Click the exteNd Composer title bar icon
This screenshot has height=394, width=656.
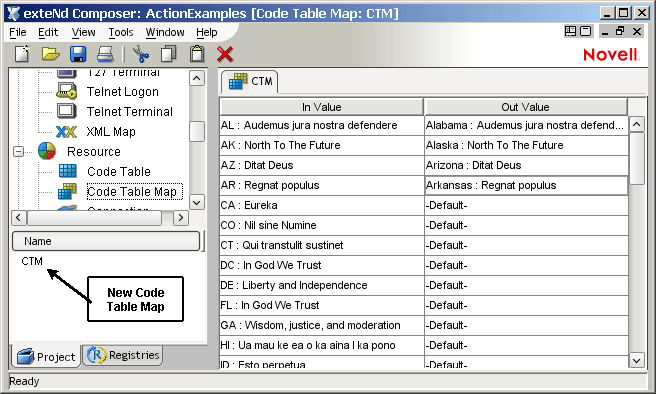pos(13,13)
